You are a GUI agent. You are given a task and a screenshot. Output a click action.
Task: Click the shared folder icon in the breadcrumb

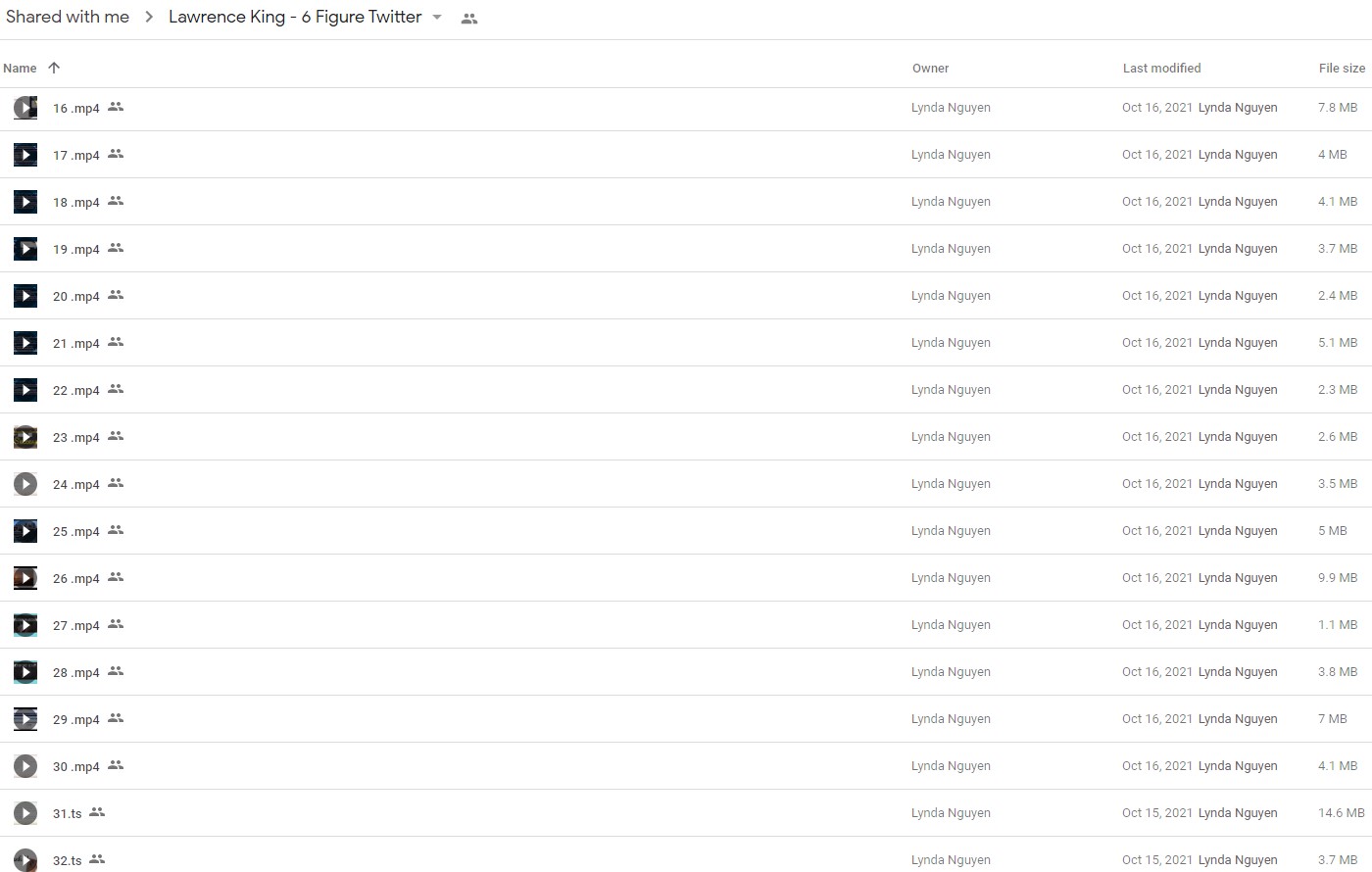pos(469,19)
